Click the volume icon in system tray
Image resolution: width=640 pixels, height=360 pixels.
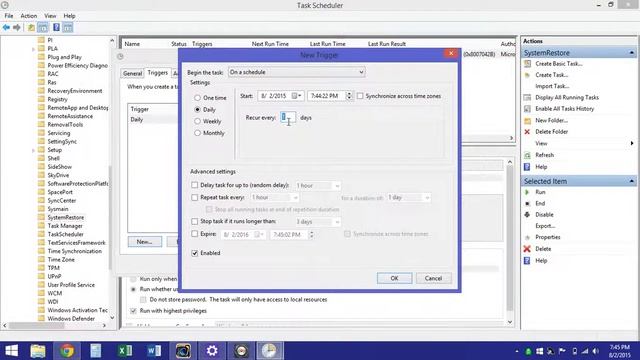596,351
